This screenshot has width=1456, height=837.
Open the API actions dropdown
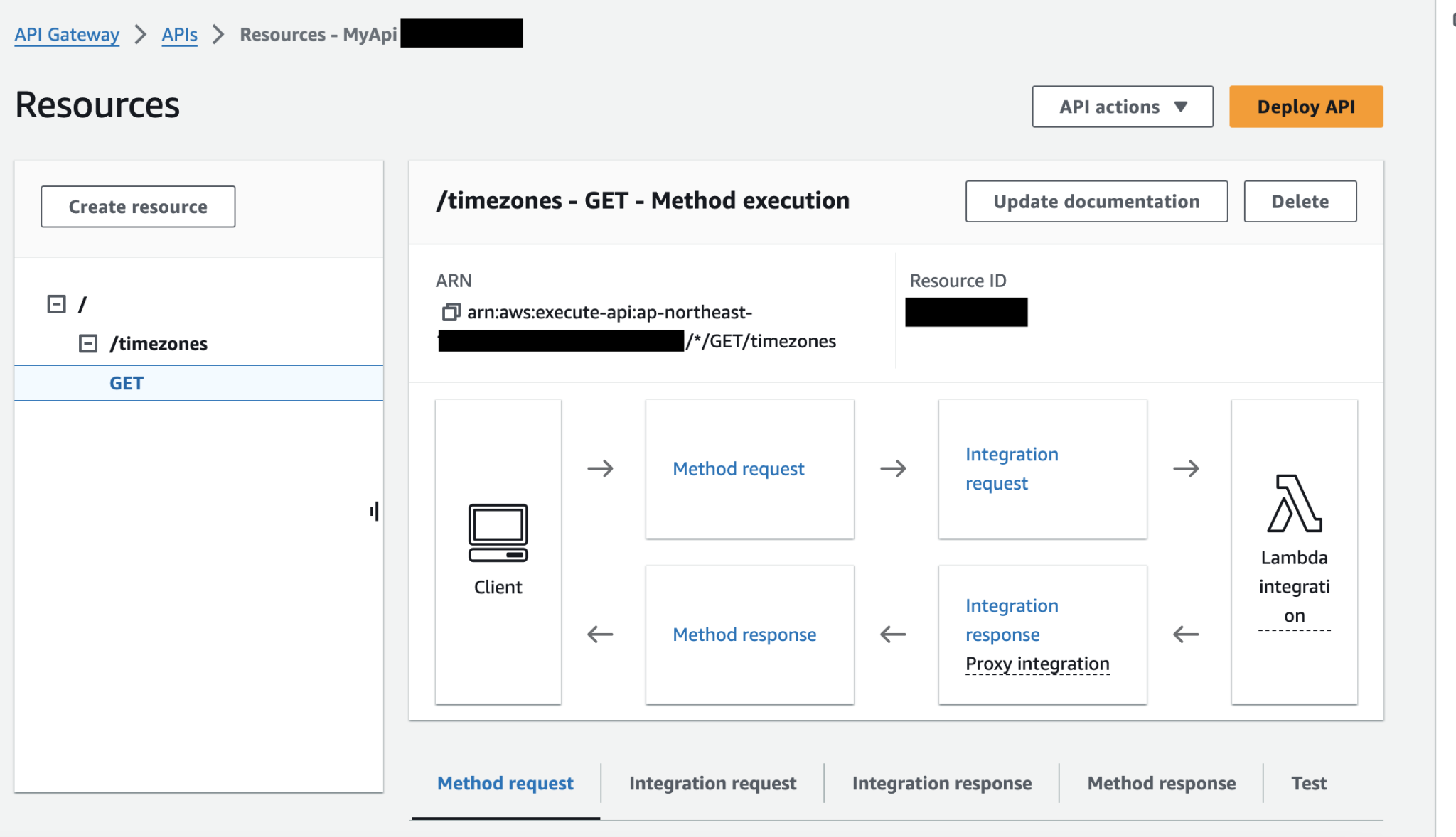[1122, 107]
